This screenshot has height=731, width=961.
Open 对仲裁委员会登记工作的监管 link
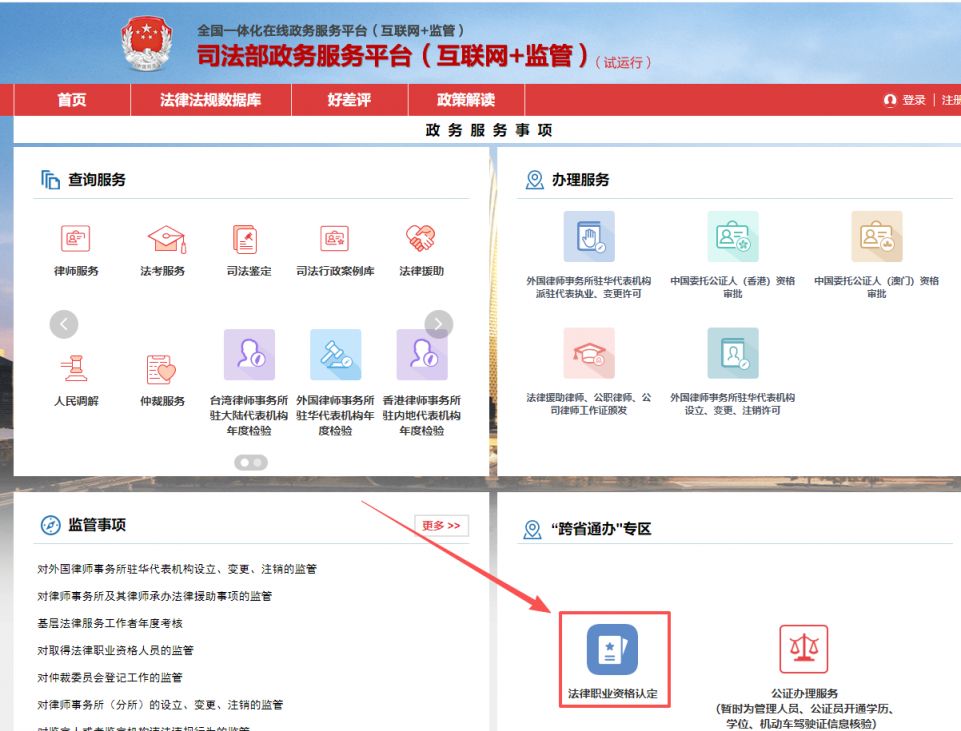110,678
